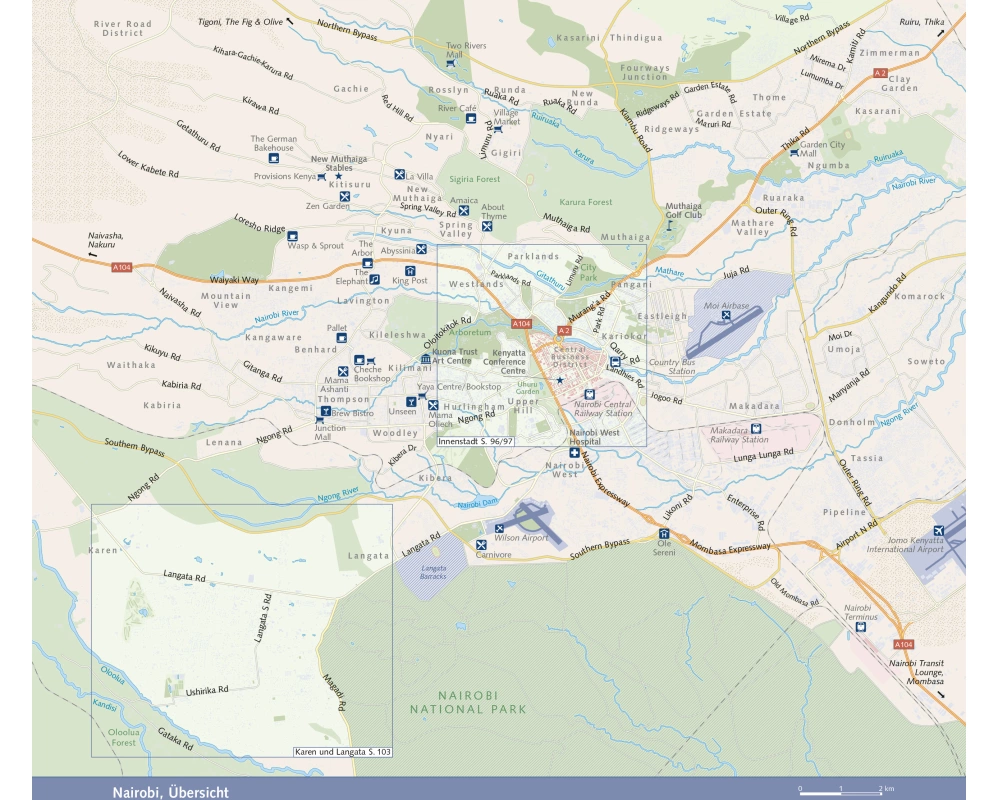Click the Two Rivers Mall shopping icon
This screenshot has height=800, width=1000.
coord(450,64)
